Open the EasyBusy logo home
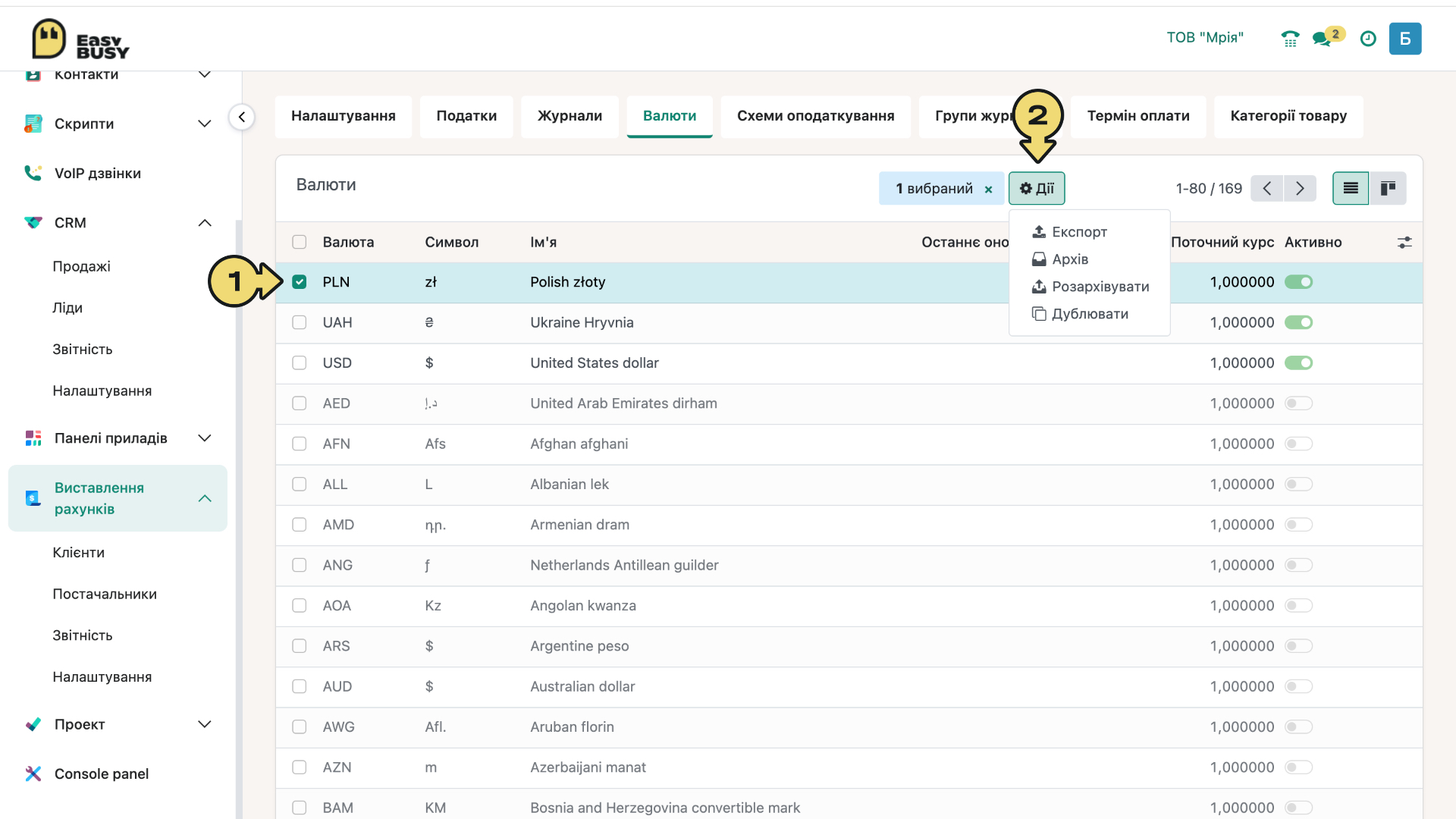 [x=80, y=39]
